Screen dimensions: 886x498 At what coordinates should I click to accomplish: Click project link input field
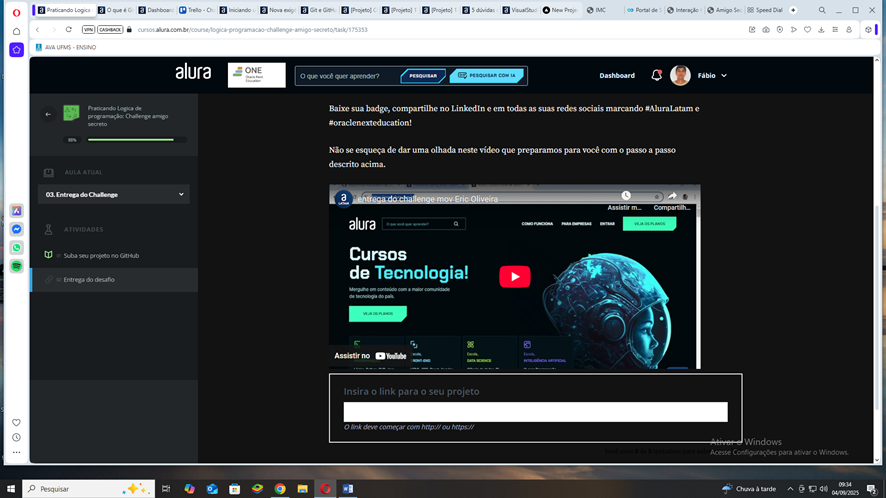[535, 412]
